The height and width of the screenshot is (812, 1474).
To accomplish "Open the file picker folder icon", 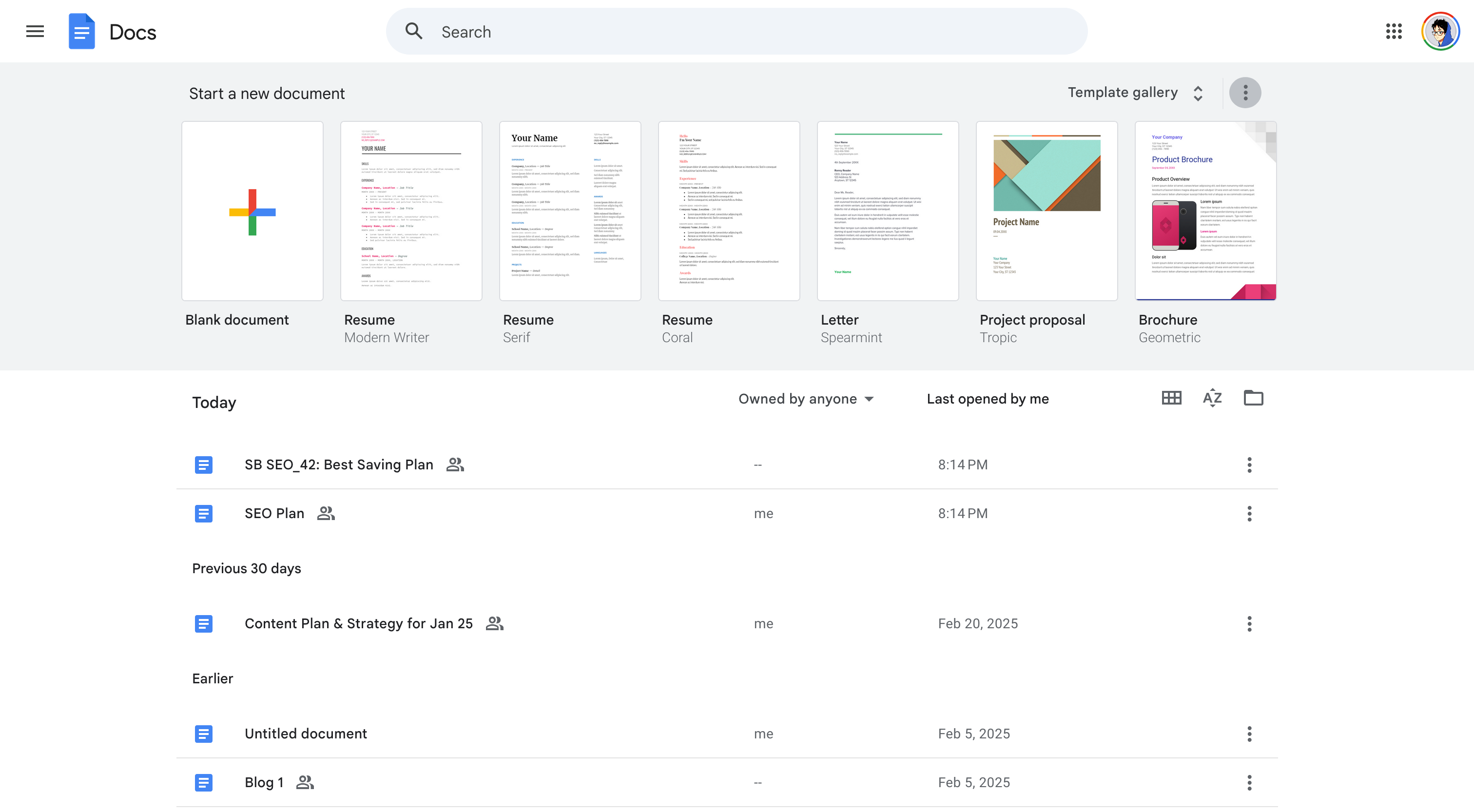I will [x=1253, y=398].
